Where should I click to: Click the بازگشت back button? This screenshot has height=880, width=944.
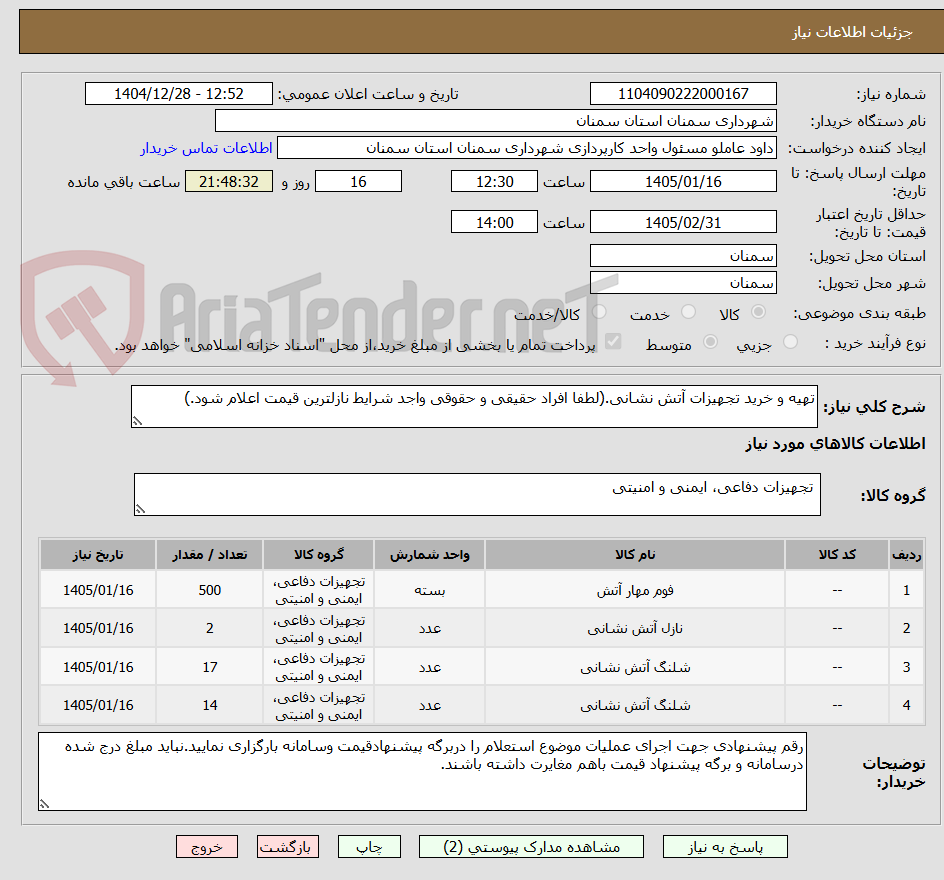(x=288, y=847)
